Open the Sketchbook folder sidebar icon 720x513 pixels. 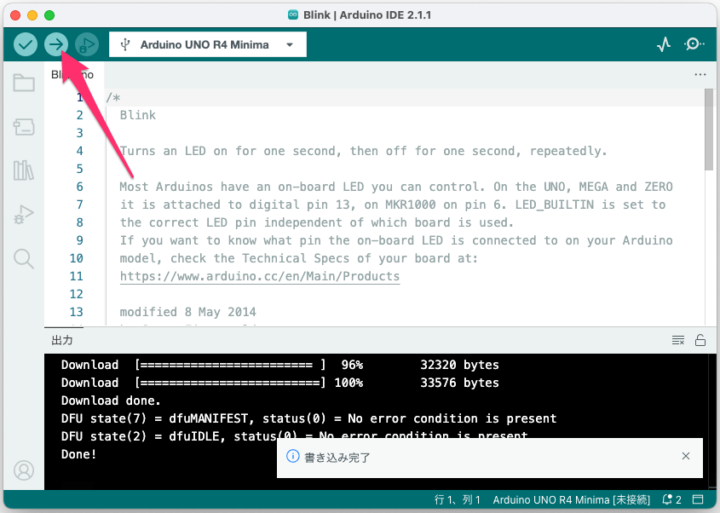point(23,83)
